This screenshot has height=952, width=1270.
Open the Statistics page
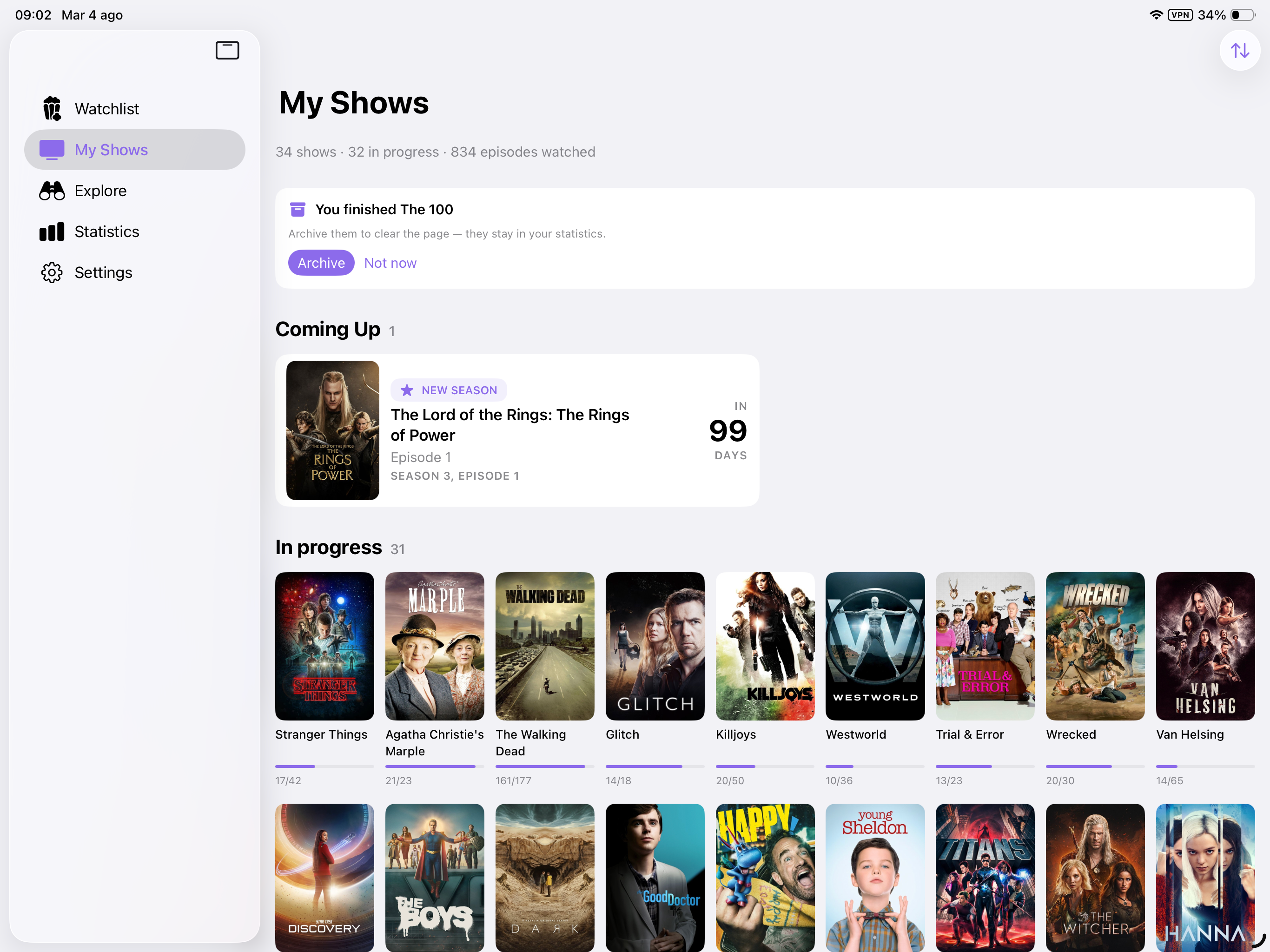[x=134, y=232]
